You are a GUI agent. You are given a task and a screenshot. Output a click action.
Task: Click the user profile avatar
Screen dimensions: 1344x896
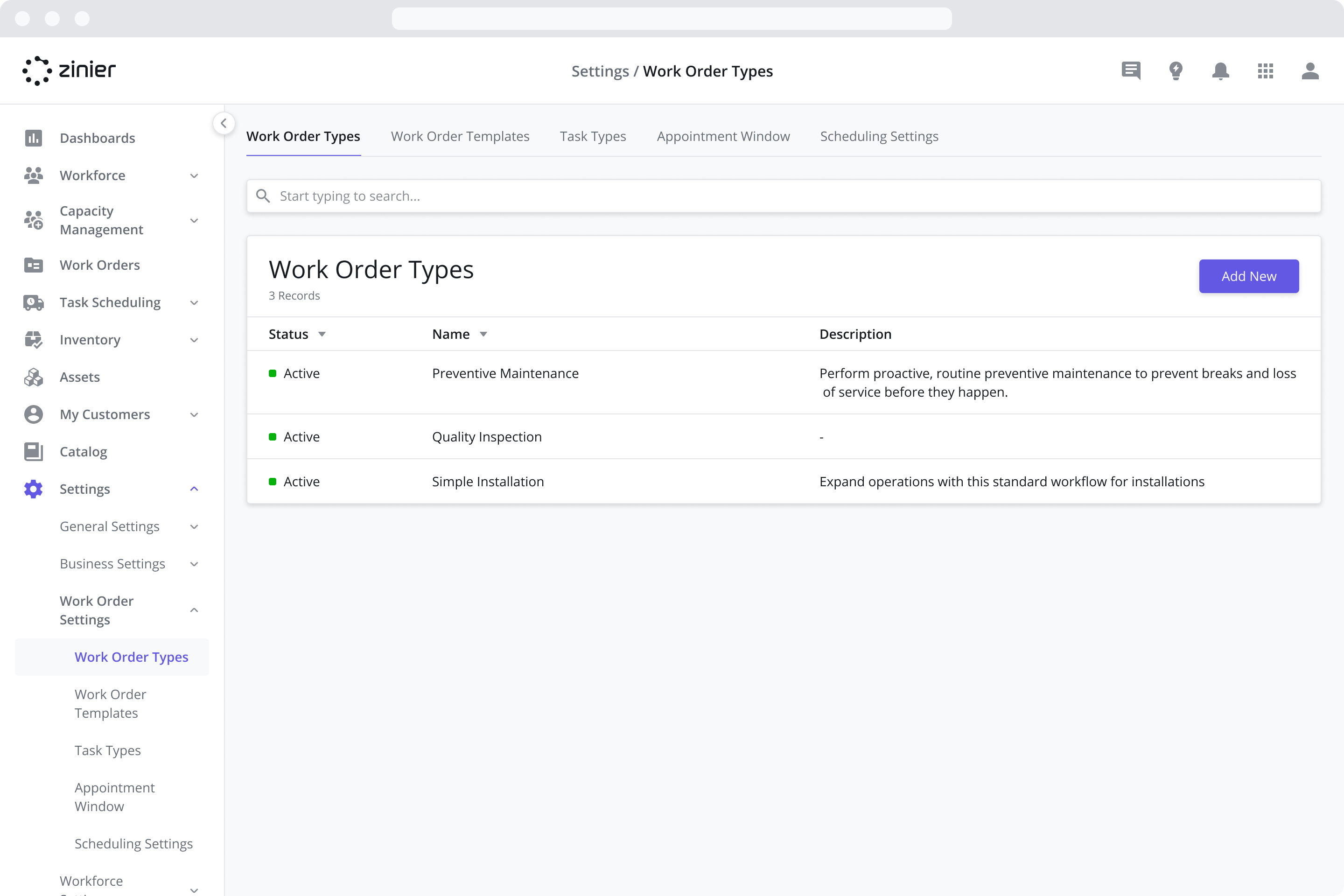coord(1310,71)
